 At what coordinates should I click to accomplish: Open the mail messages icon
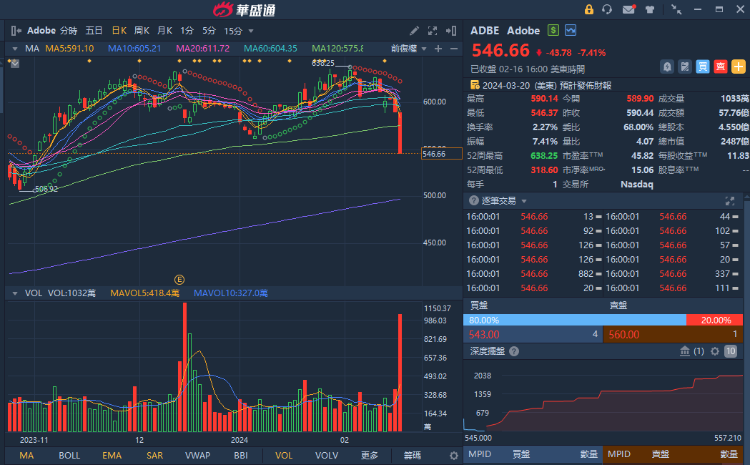628,9
